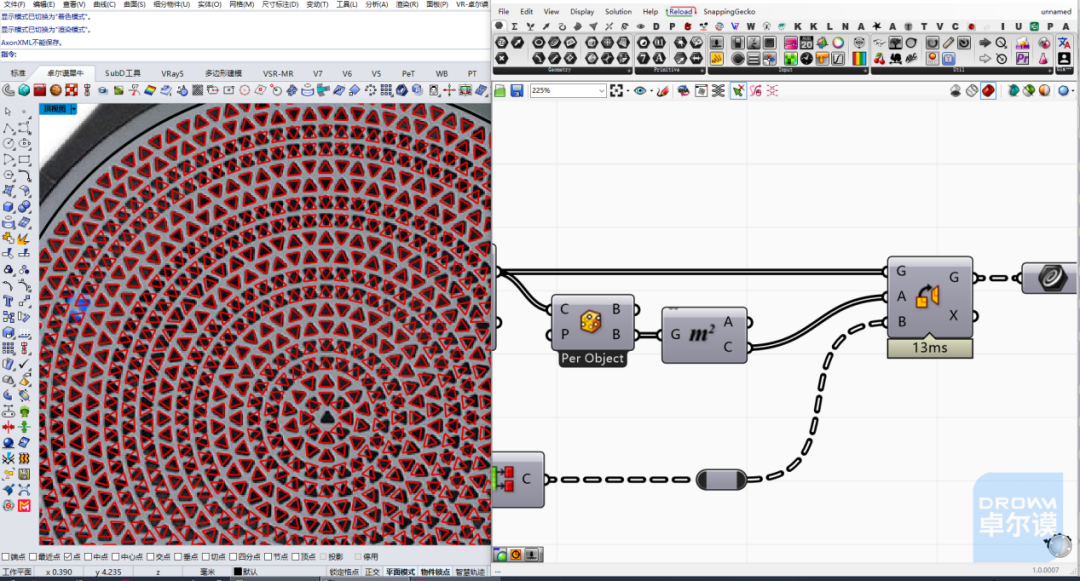This screenshot has width=1080, height=581.
Task: Open named views dropdown arrow beside eye
Action: point(651,91)
